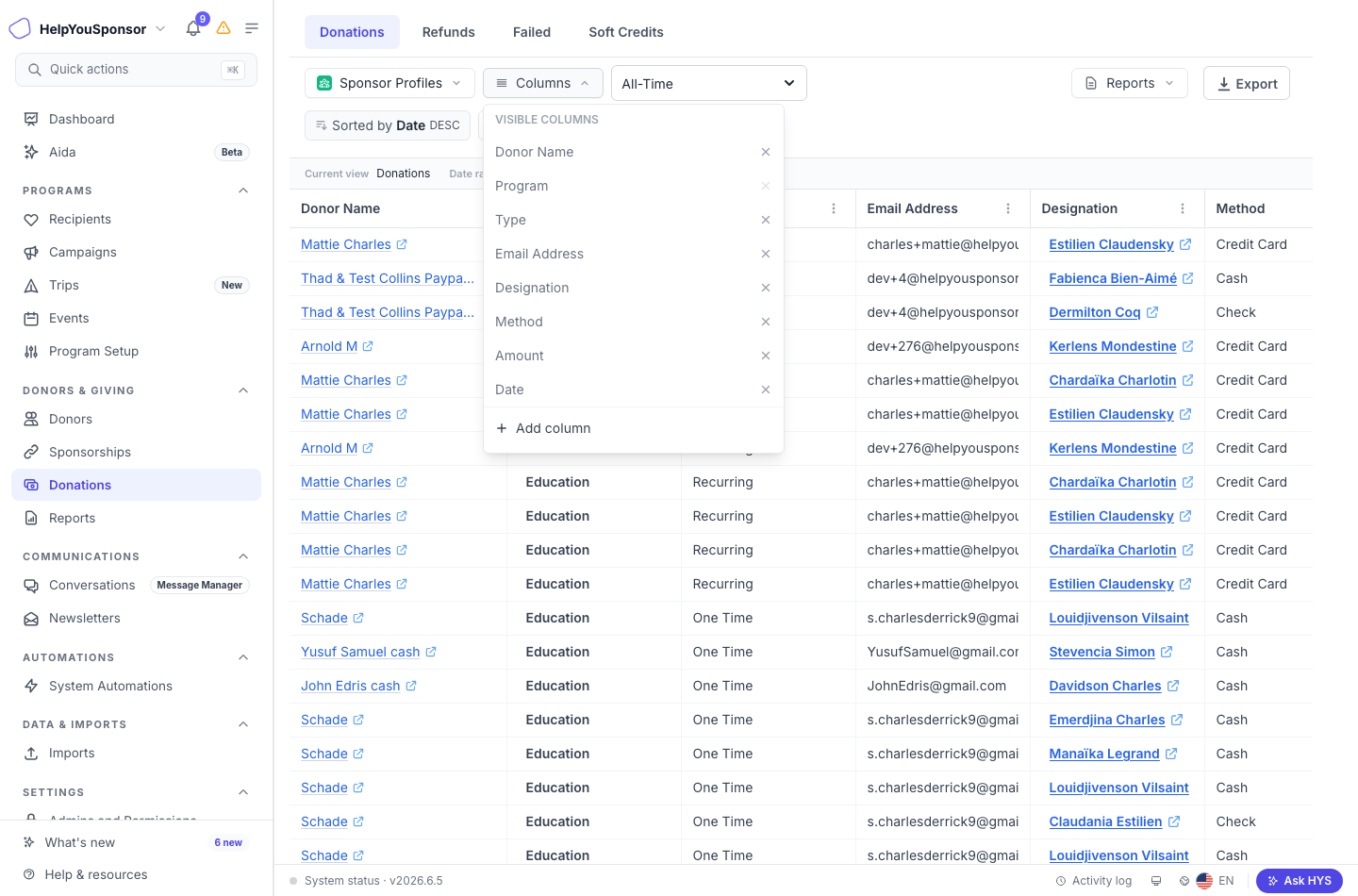Open the HelpYouSponsor organization switcher

pyautogui.click(x=88, y=29)
